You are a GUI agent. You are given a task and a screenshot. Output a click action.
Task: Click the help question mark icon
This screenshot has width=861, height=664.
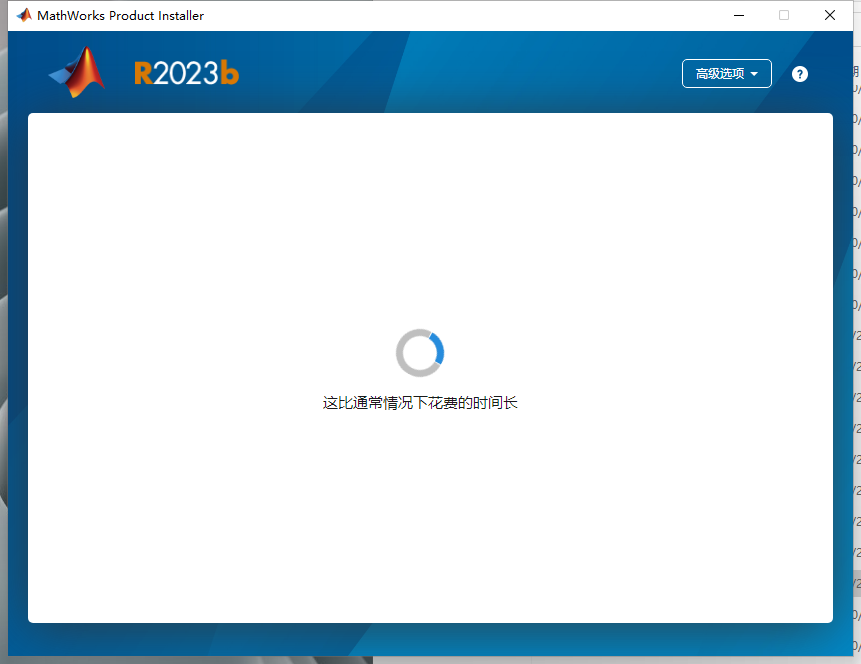tap(800, 74)
